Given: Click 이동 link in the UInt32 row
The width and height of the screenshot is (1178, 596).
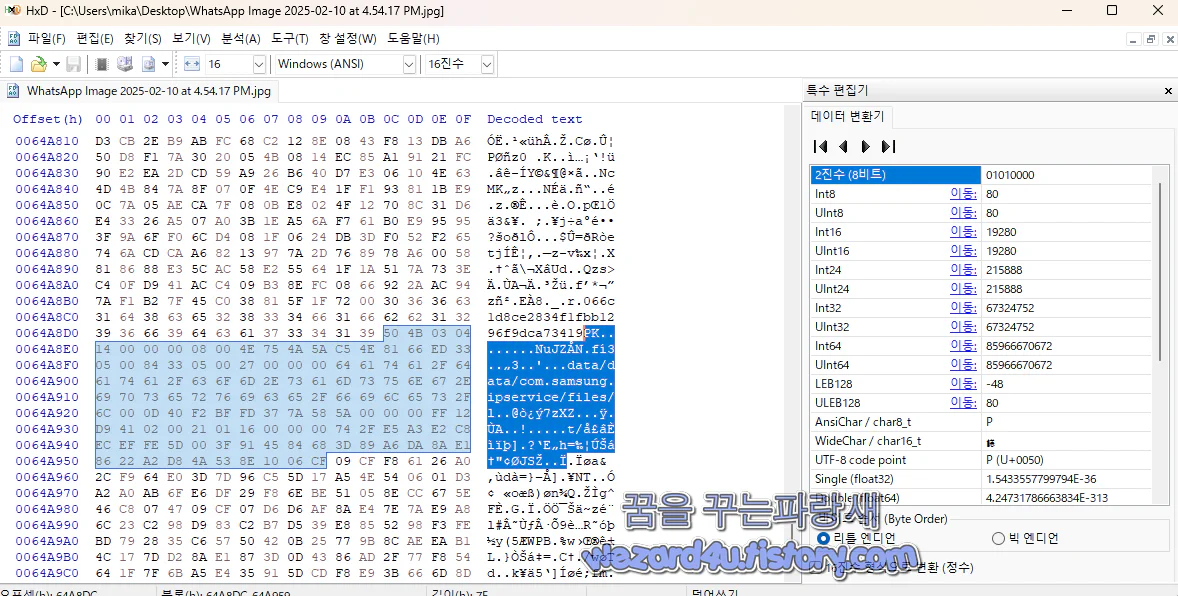Looking at the screenshot, I should click(x=964, y=326).
